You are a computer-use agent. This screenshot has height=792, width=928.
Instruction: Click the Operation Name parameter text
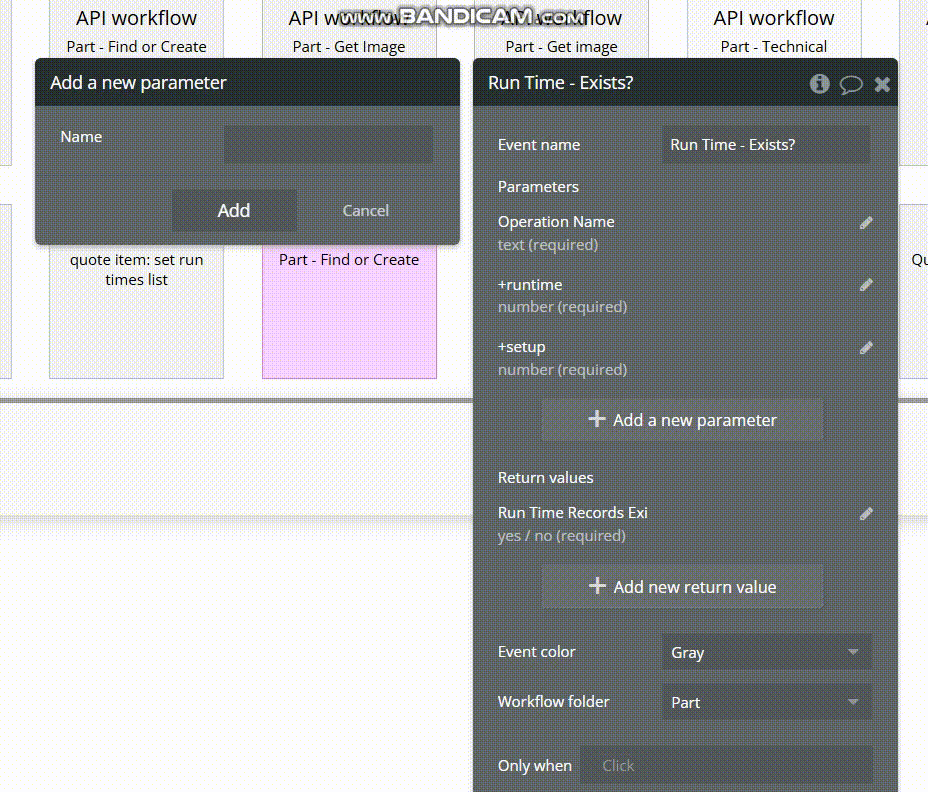[x=556, y=222]
